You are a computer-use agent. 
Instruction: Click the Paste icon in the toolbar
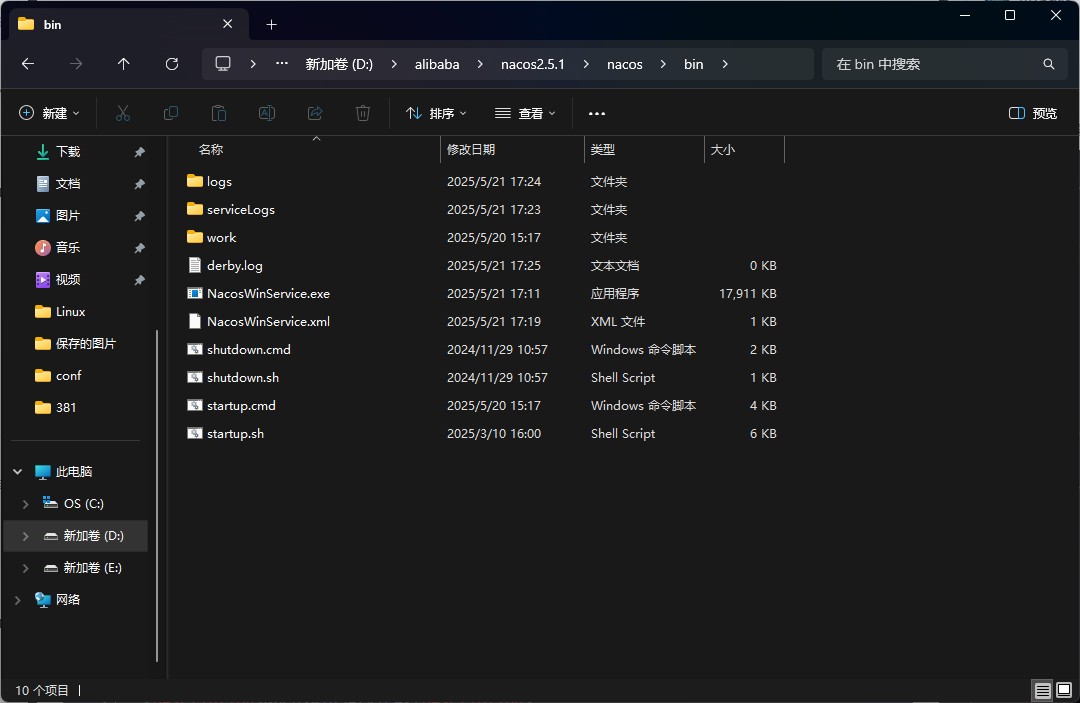(219, 113)
